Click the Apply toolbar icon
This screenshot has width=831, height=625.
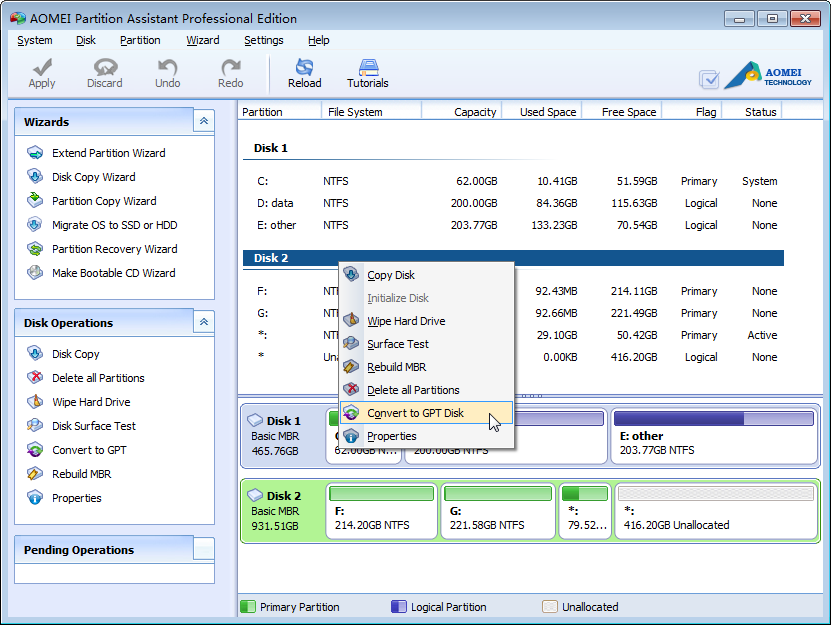[41, 72]
